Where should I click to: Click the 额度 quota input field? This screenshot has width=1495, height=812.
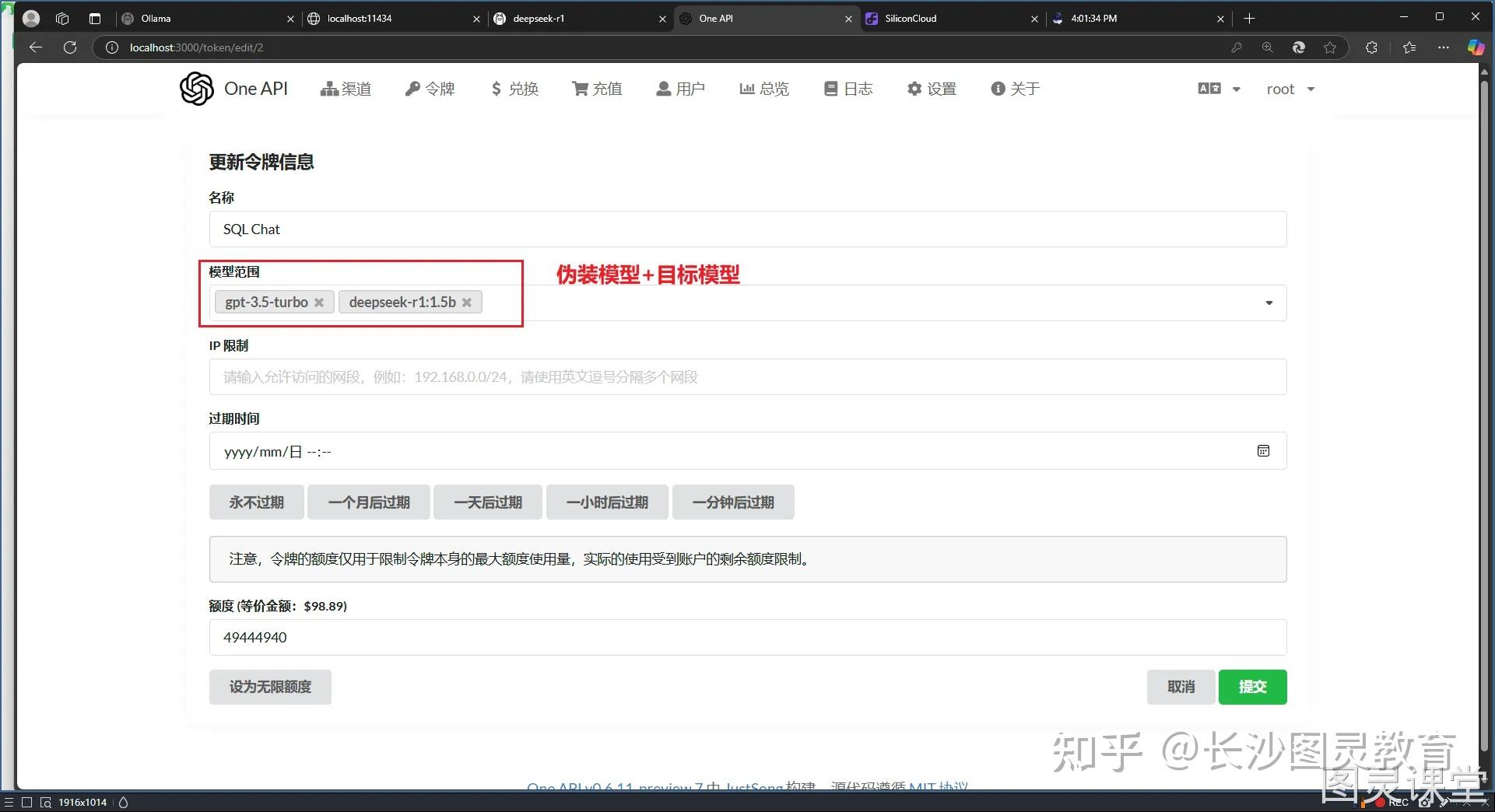point(623,637)
